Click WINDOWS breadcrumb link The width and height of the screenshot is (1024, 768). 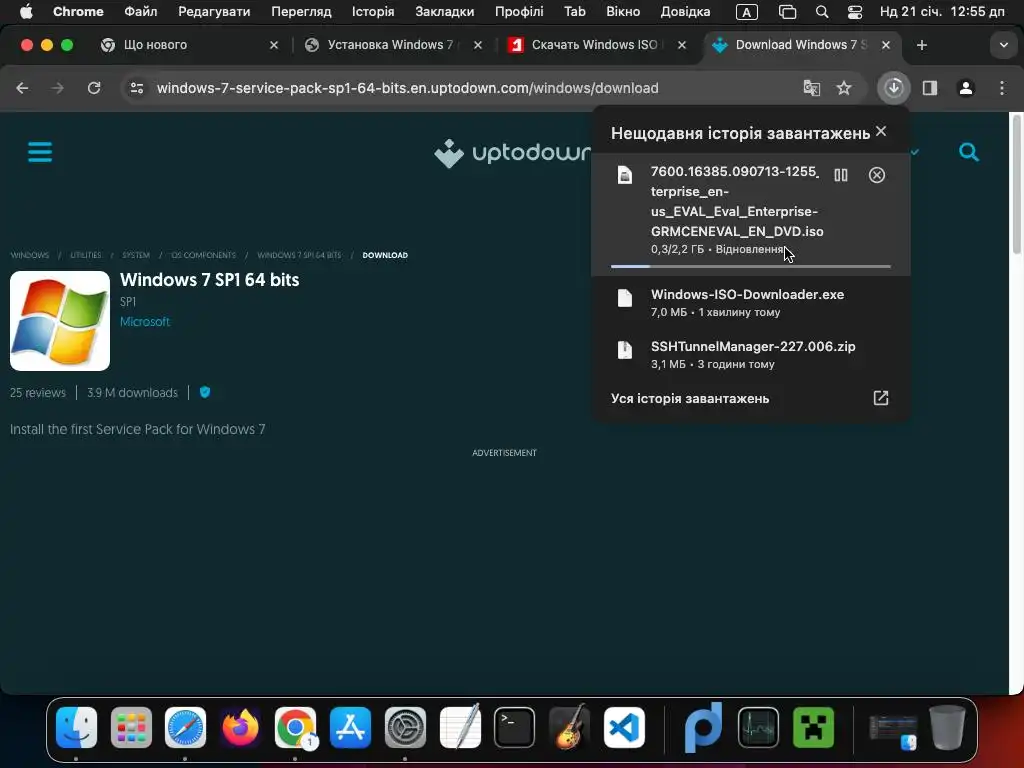pyautogui.click(x=29, y=255)
